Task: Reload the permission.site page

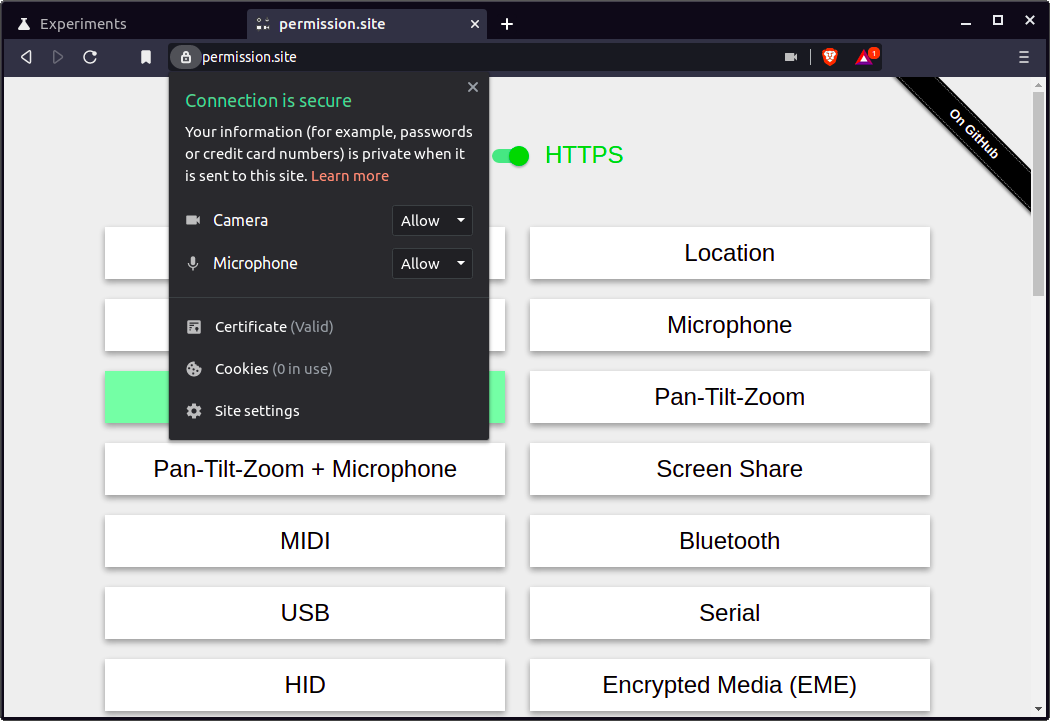Action: [90, 57]
